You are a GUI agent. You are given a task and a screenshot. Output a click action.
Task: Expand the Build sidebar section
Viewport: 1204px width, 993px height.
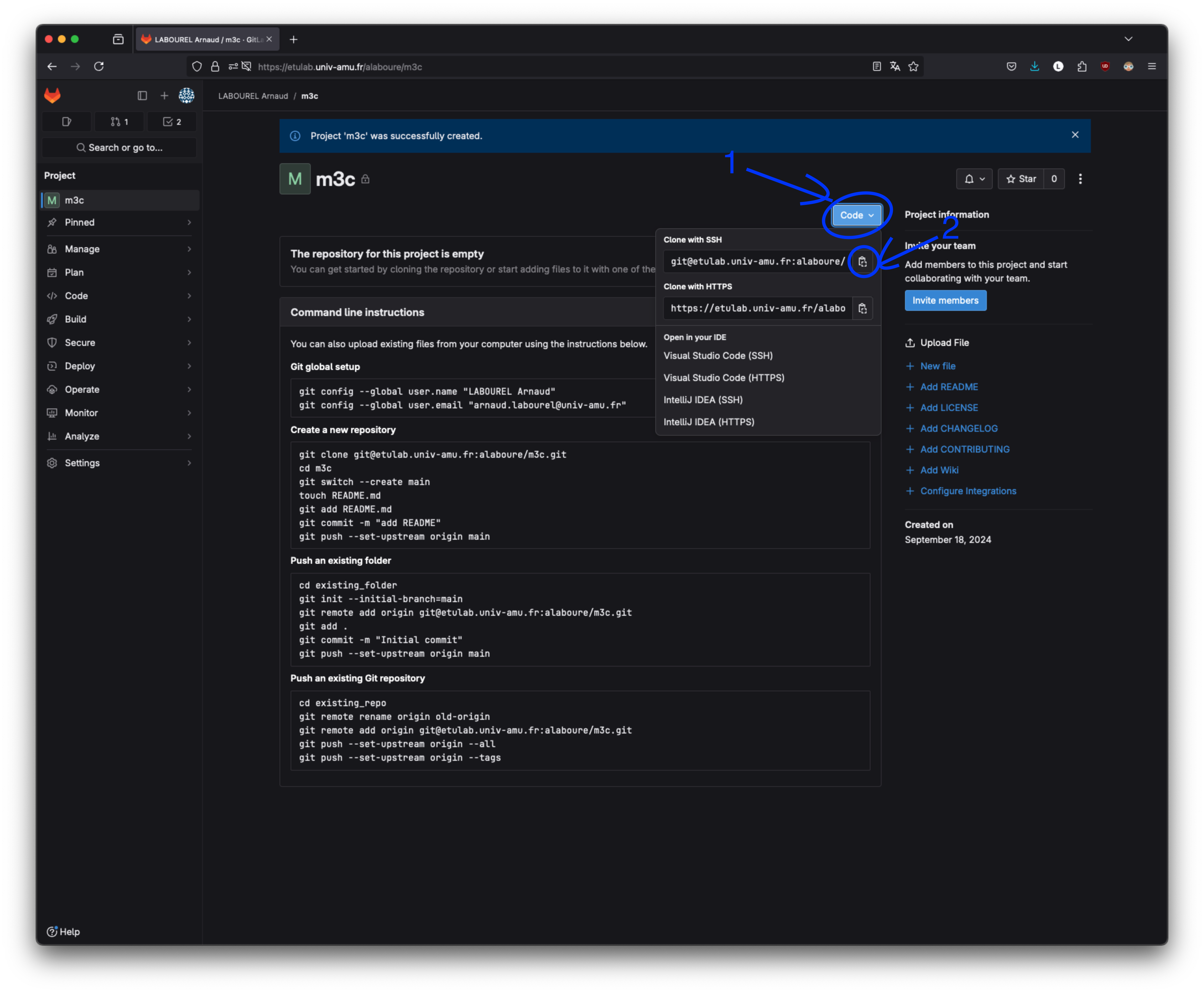[x=120, y=320]
